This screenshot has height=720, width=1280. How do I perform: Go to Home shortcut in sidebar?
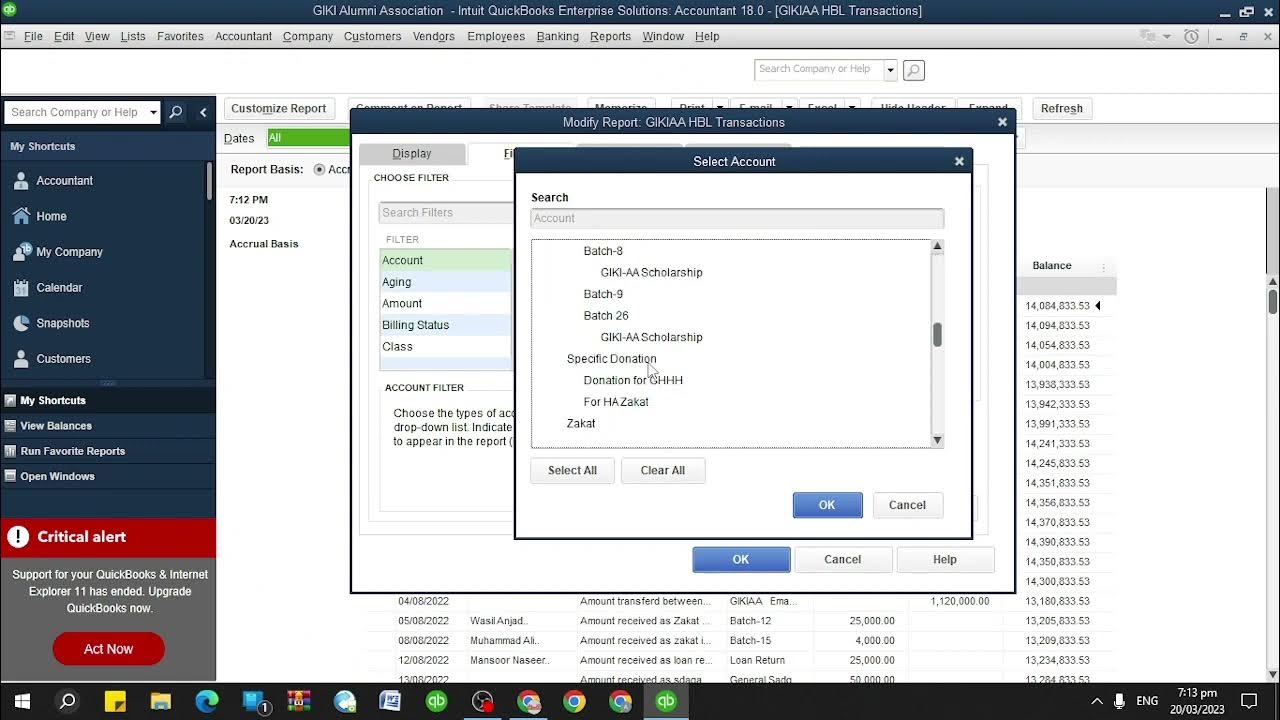click(x=51, y=216)
